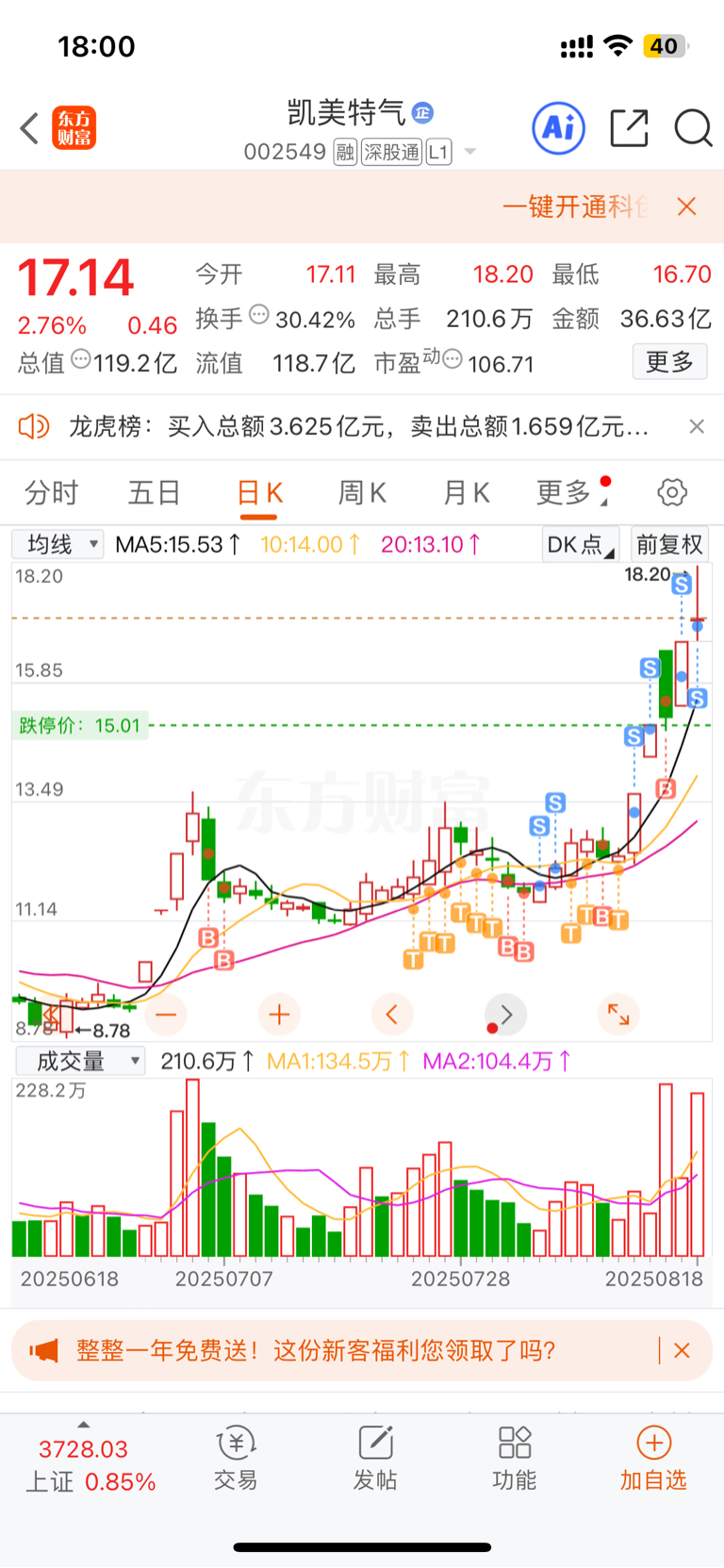Open the 交易 trade button
Viewport: 724px width, 1568px height.
pyautogui.click(x=236, y=1458)
